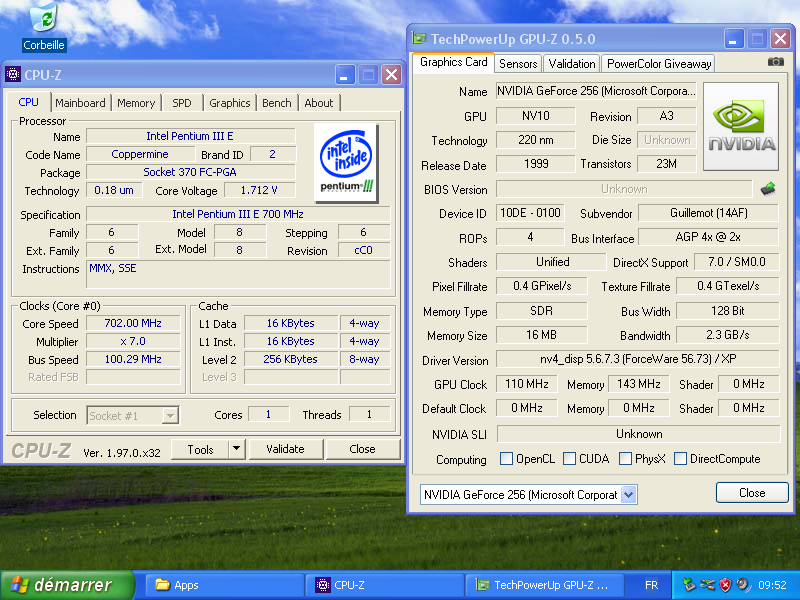Open the Socket #1 selection dropdown
Viewport: 800px width, 600px height.
170,415
